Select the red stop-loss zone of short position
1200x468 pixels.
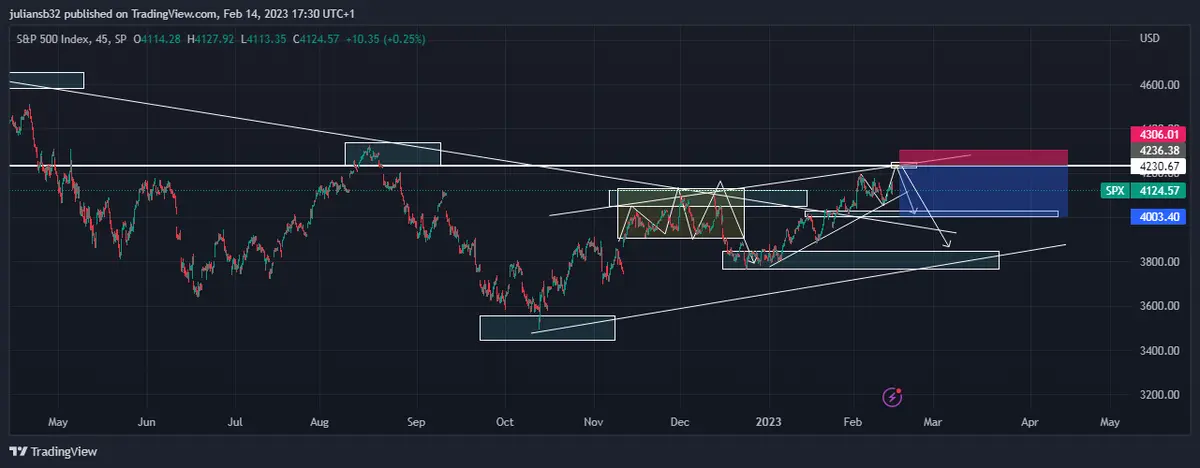point(983,157)
